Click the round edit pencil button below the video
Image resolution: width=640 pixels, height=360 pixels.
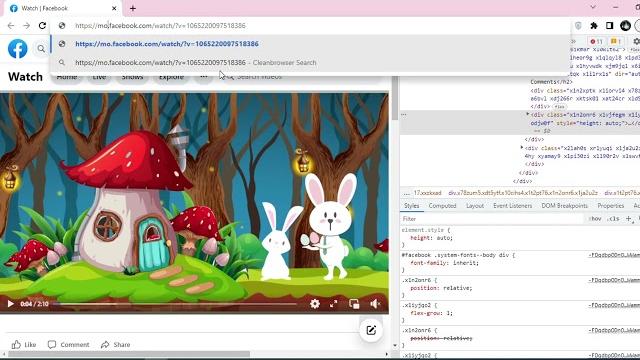[x=371, y=330]
